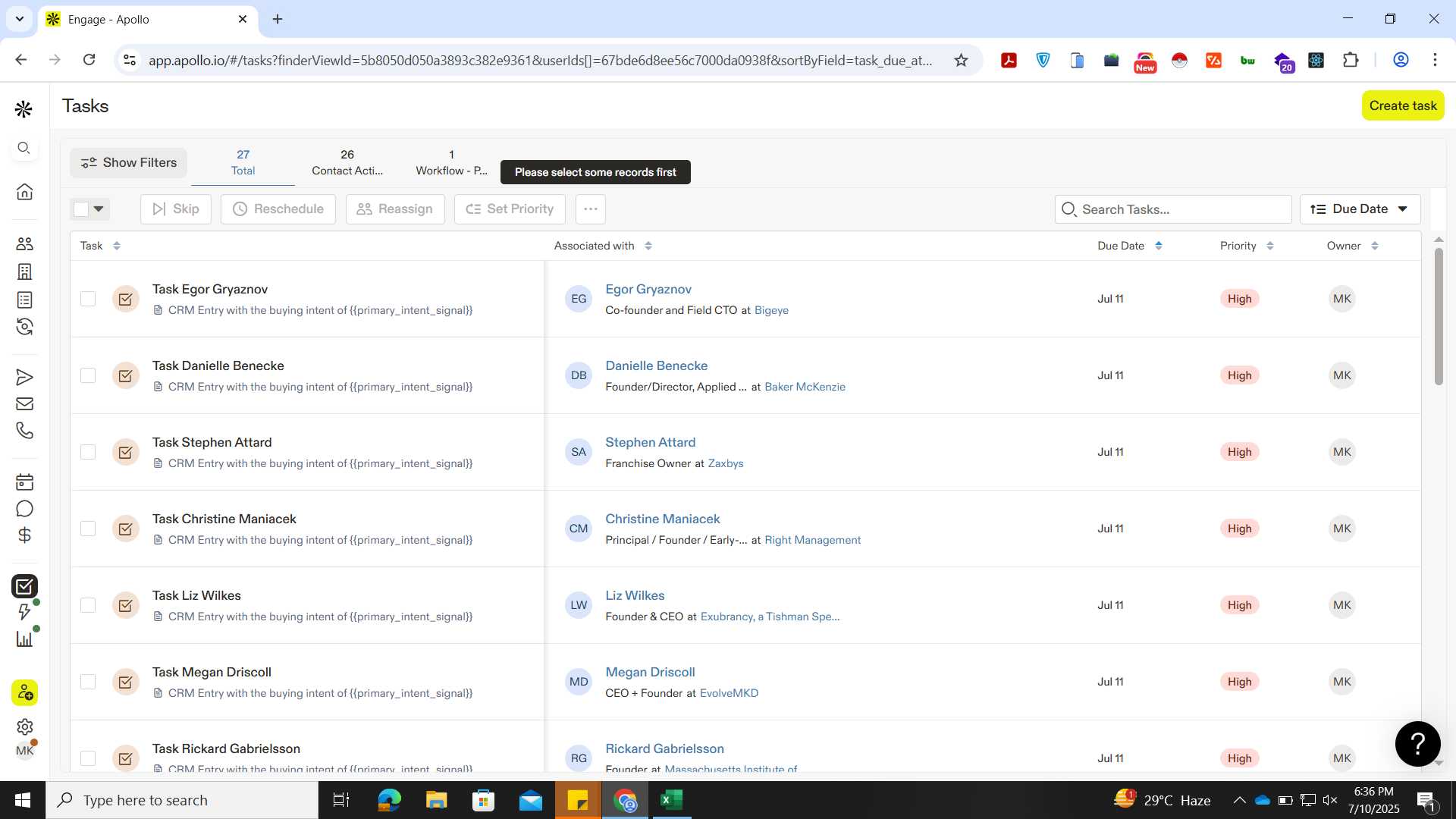Click the task type icon for Egor Gryaznov
The height and width of the screenshot is (819, 1456).
click(x=126, y=299)
